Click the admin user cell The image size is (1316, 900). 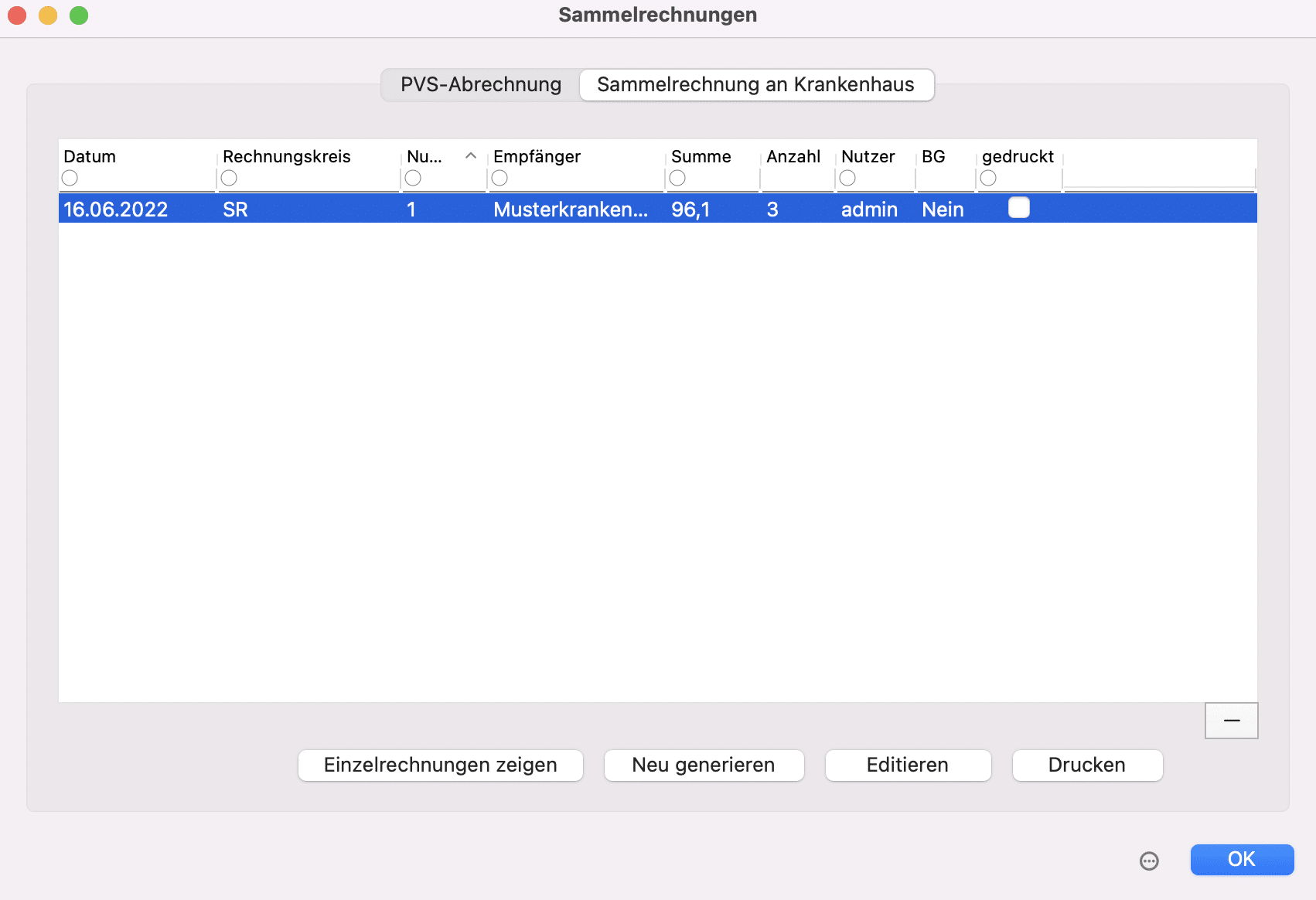[x=869, y=210]
